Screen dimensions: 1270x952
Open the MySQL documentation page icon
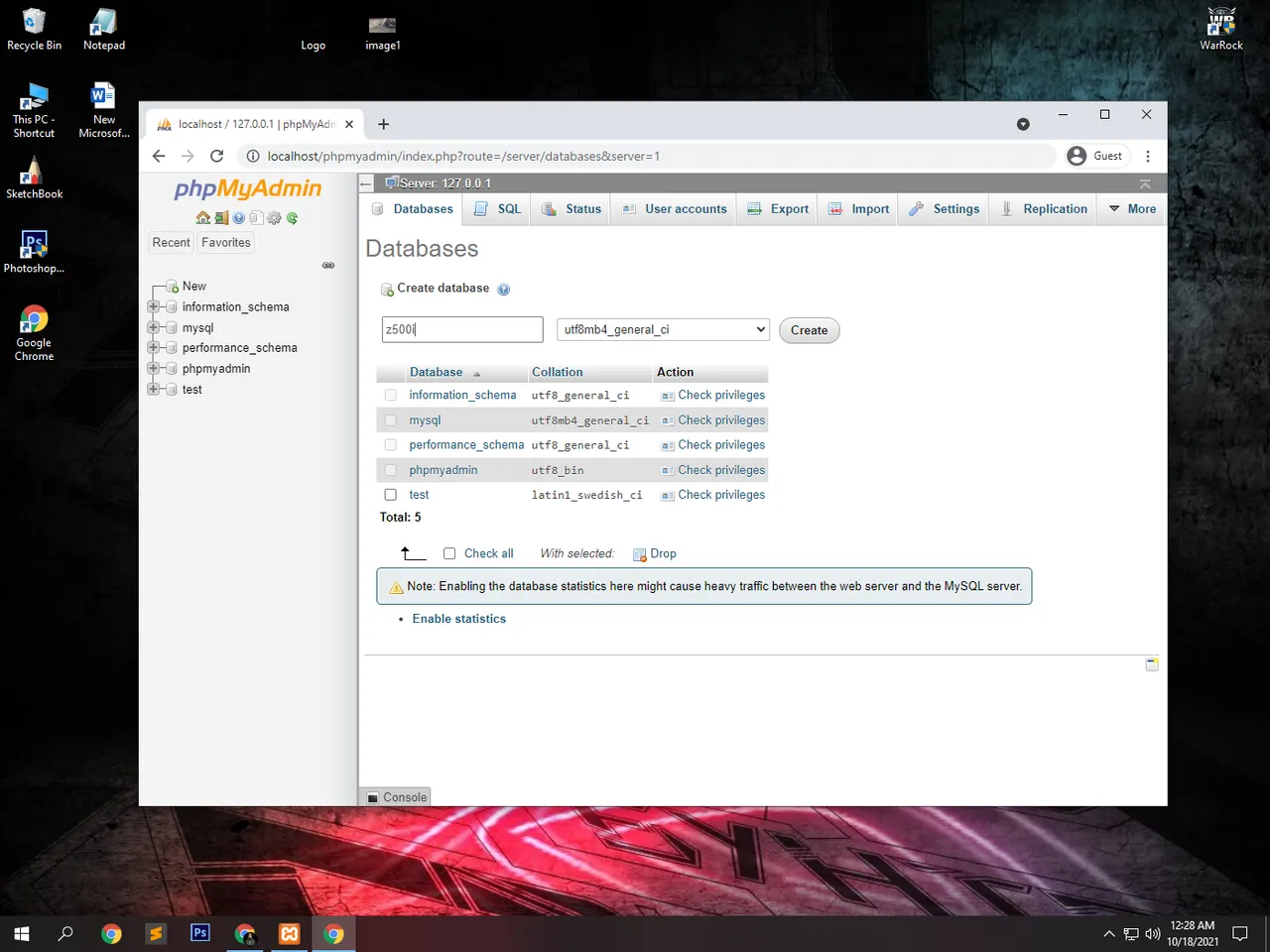point(256,218)
